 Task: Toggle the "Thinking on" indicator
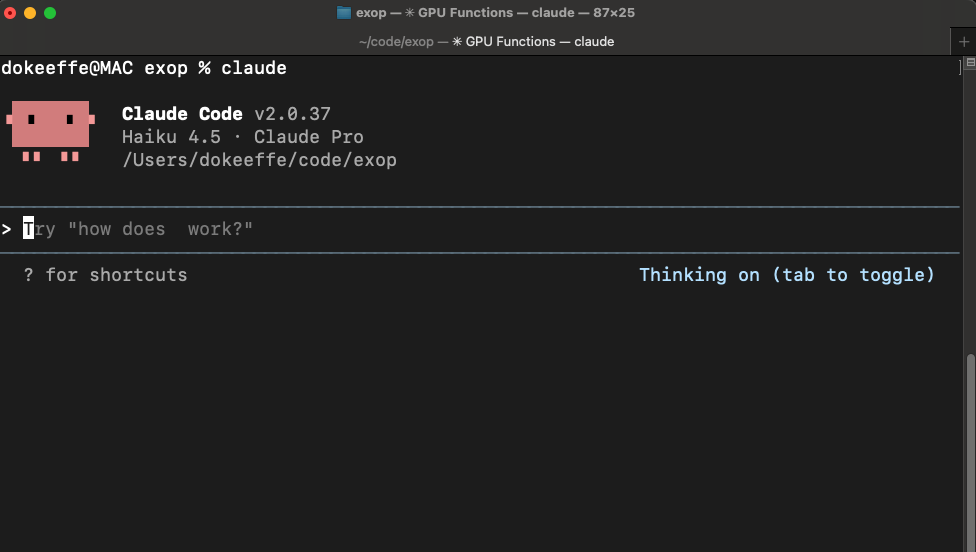[x=786, y=275]
